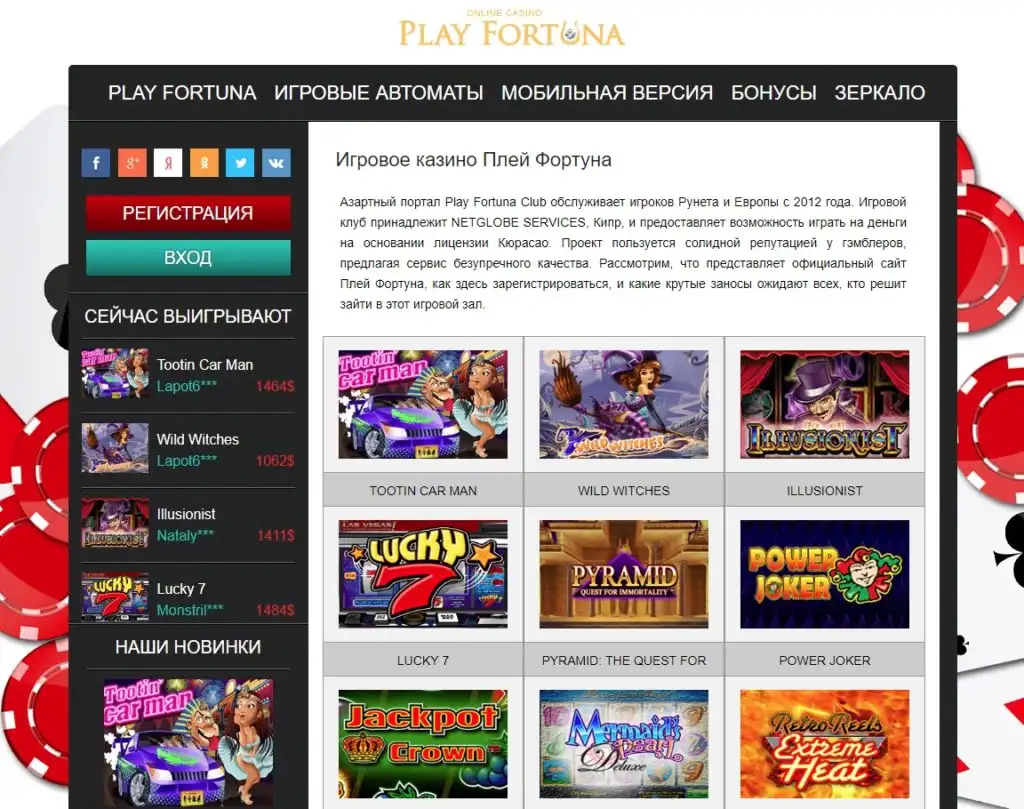Open the БОНУСЫ menu item
1024x809 pixels.
tap(774, 93)
